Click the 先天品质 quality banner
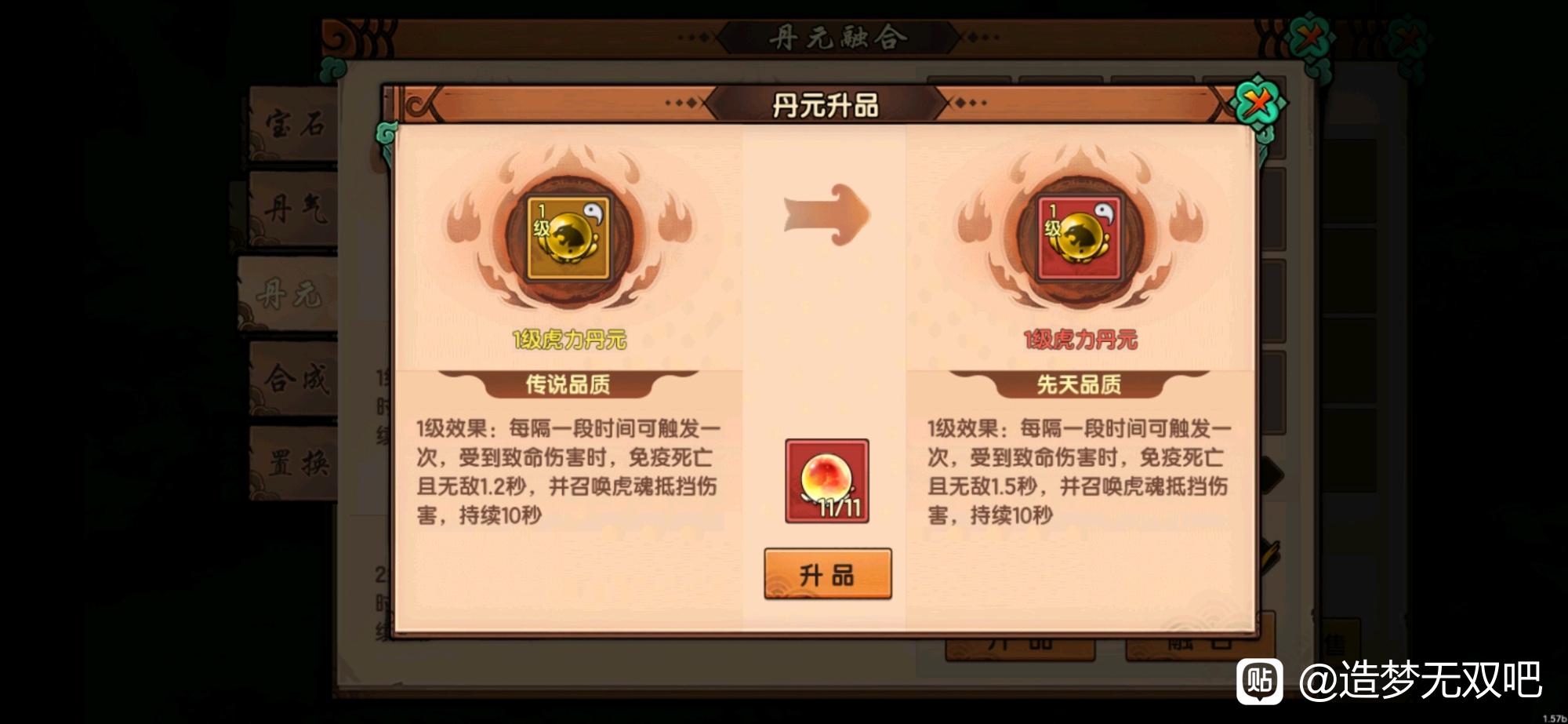 pos(1079,384)
